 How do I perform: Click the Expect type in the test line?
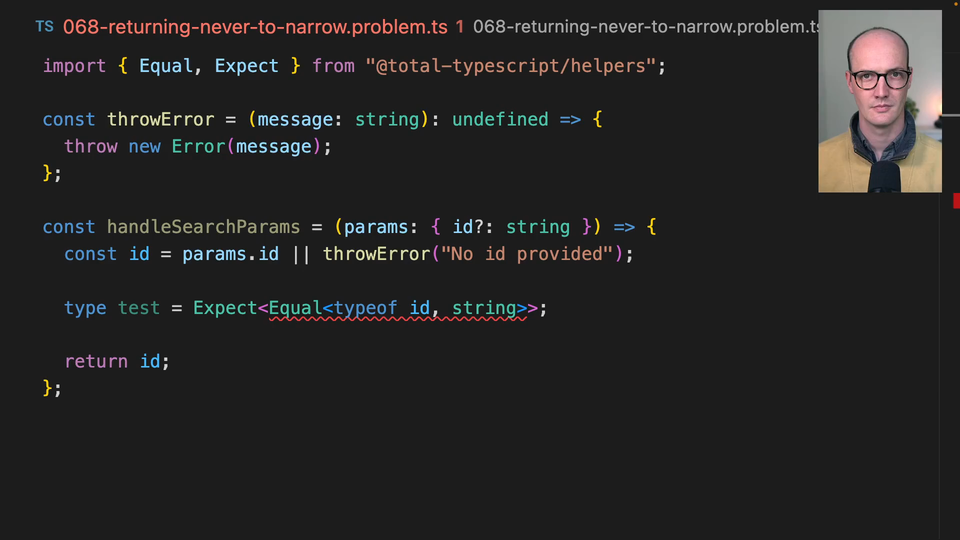click(x=225, y=308)
